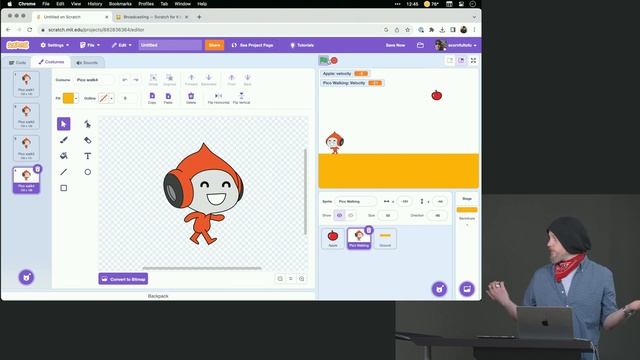Click the Copy icon in costume toolbar
Screen dimensions: 640x360
click(152, 98)
